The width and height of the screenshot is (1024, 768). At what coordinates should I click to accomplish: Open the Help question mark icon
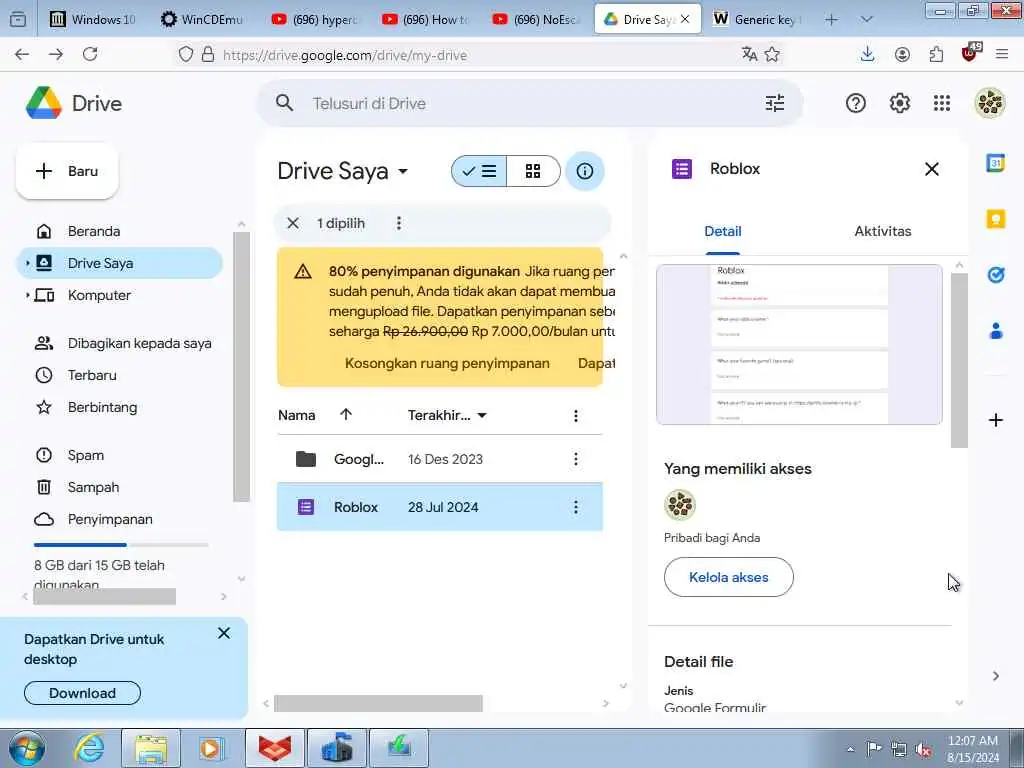[x=856, y=103]
